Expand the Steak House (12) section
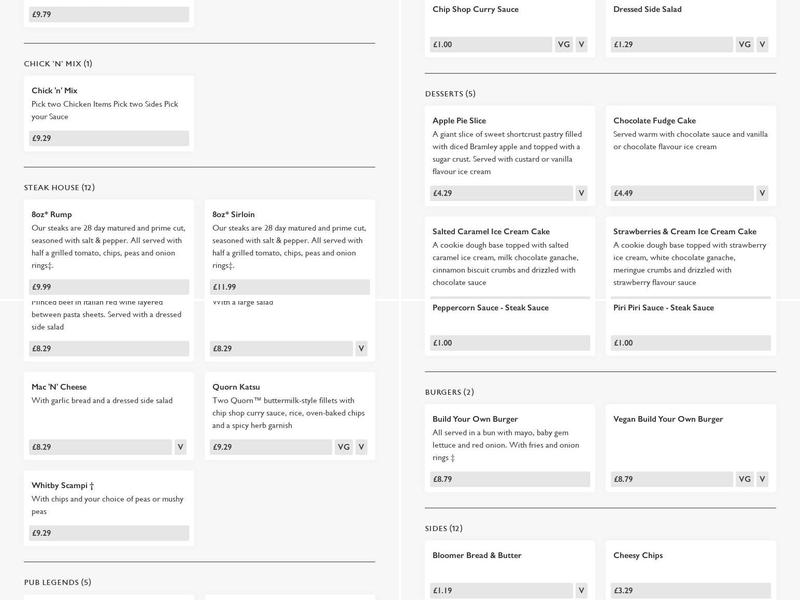This screenshot has height=600, width=800. click(x=59, y=187)
